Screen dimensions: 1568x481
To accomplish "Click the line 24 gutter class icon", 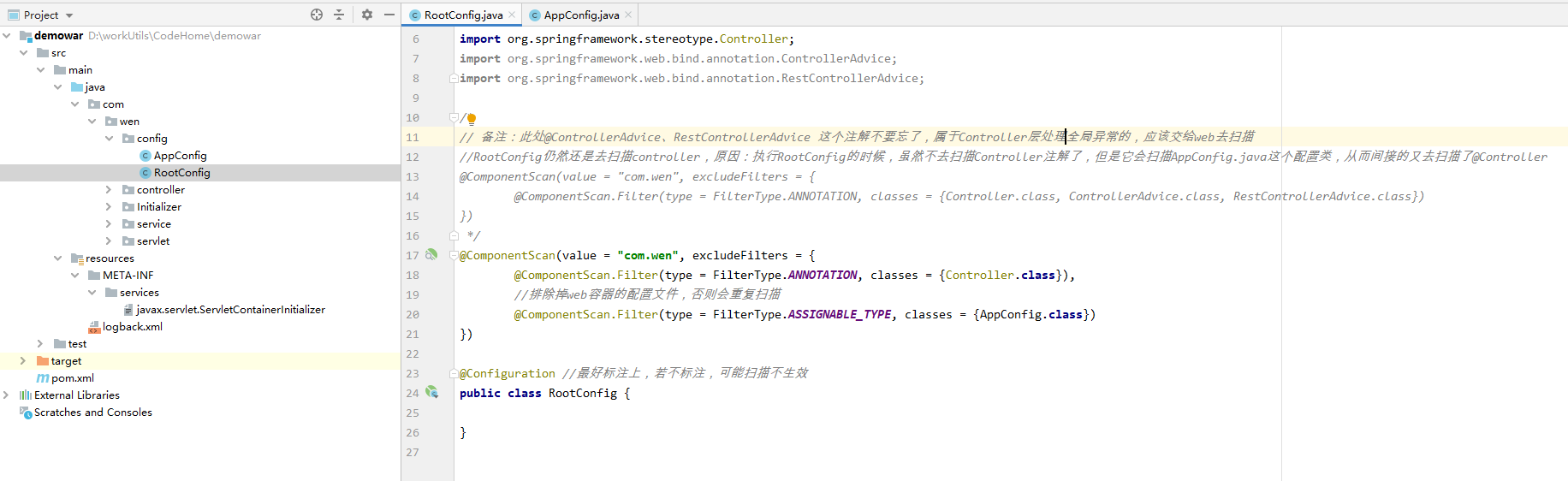I will tap(431, 392).
